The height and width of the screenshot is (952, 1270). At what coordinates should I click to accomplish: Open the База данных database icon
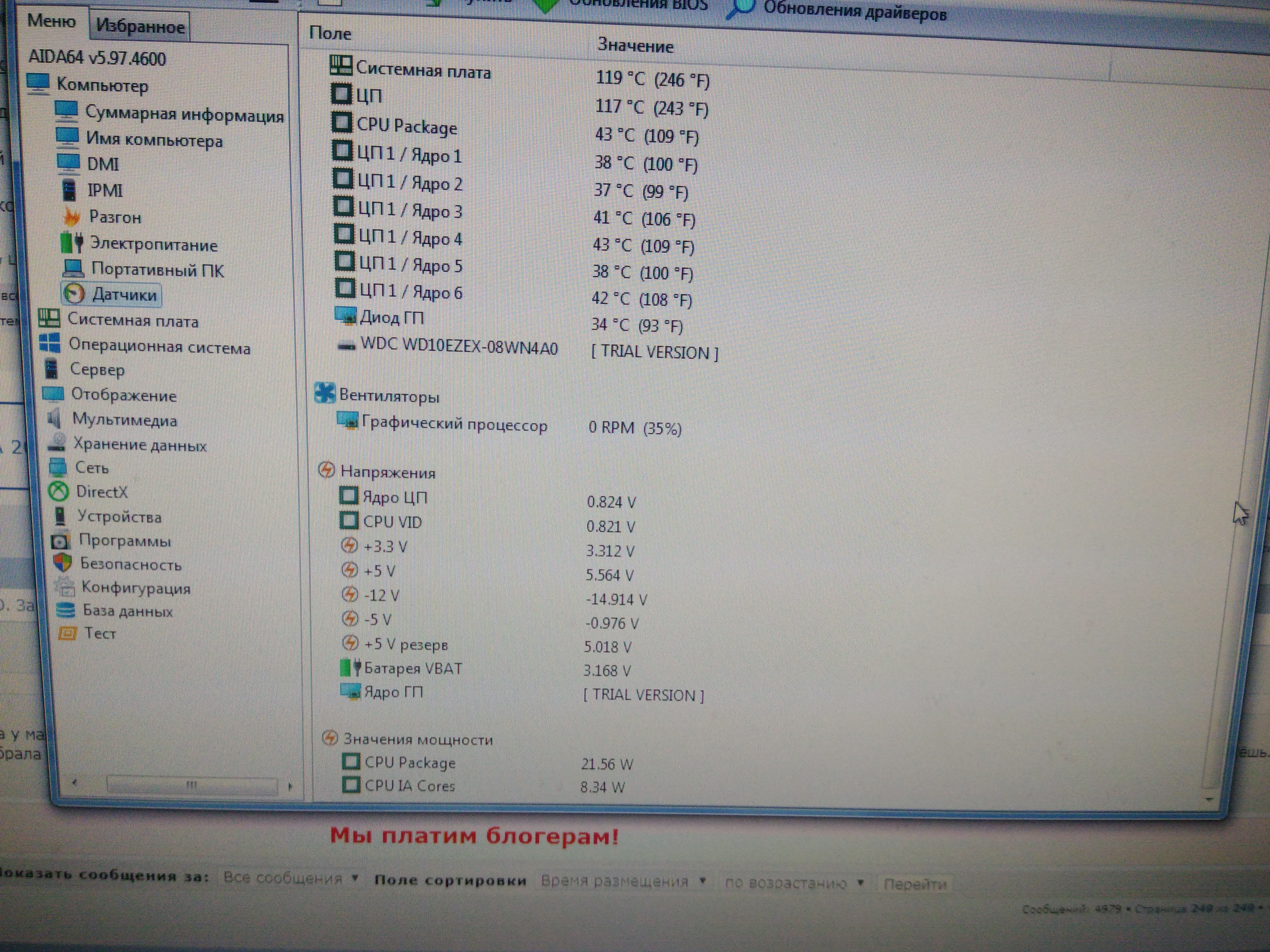click(65, 610)
